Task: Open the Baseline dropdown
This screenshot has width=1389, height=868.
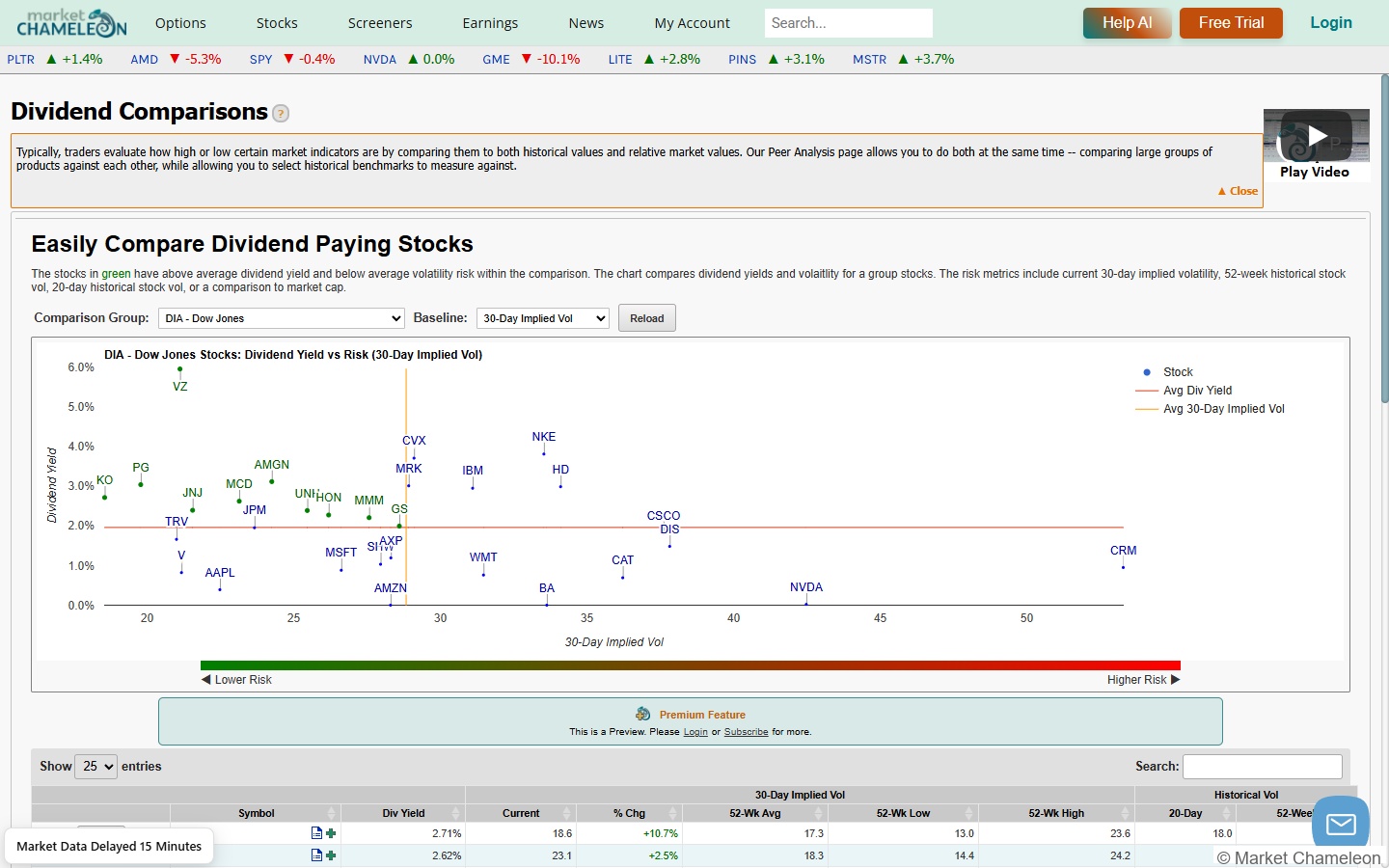Action: pos(543,318)
